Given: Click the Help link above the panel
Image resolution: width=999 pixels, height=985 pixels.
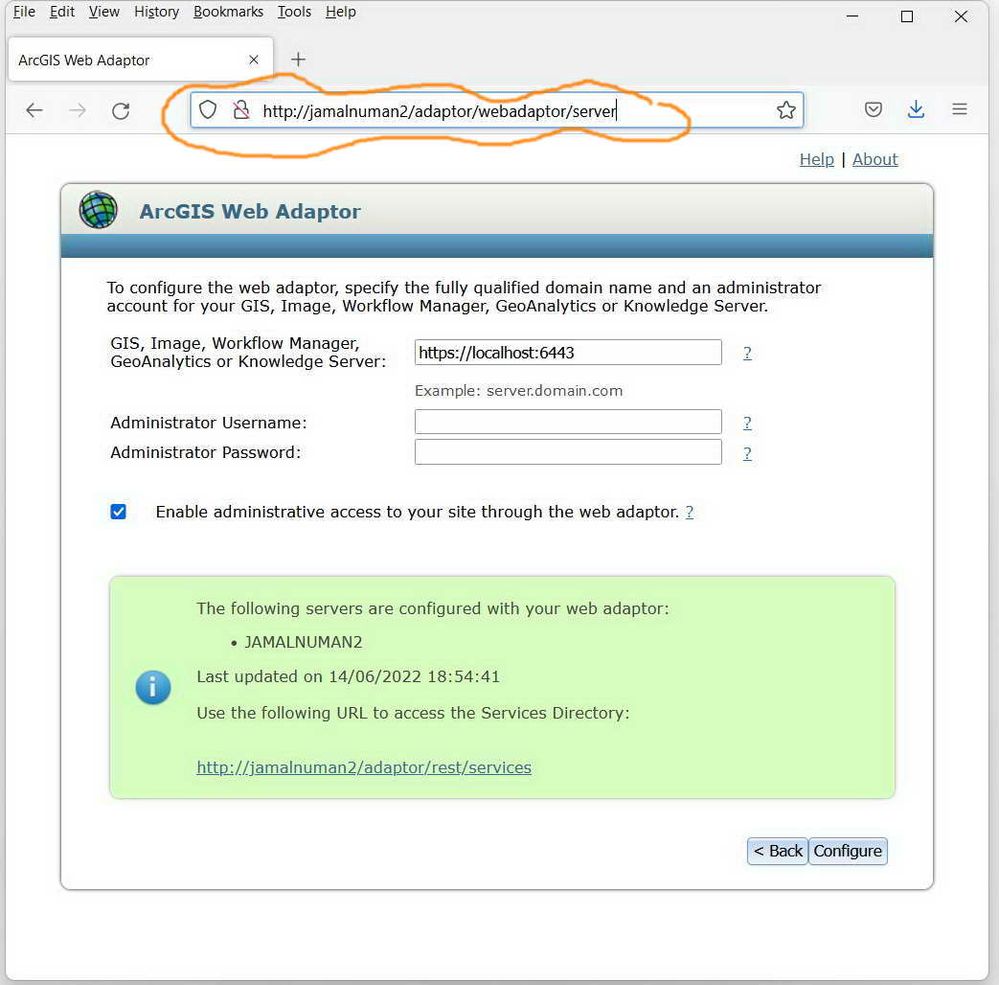Looking at the screenshot, I should (816, 159).
